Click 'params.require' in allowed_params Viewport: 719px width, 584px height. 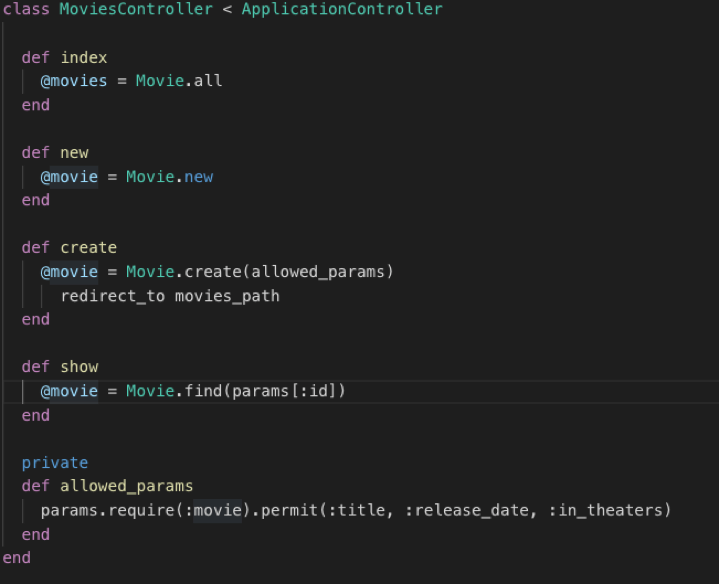tap(108, 510)
